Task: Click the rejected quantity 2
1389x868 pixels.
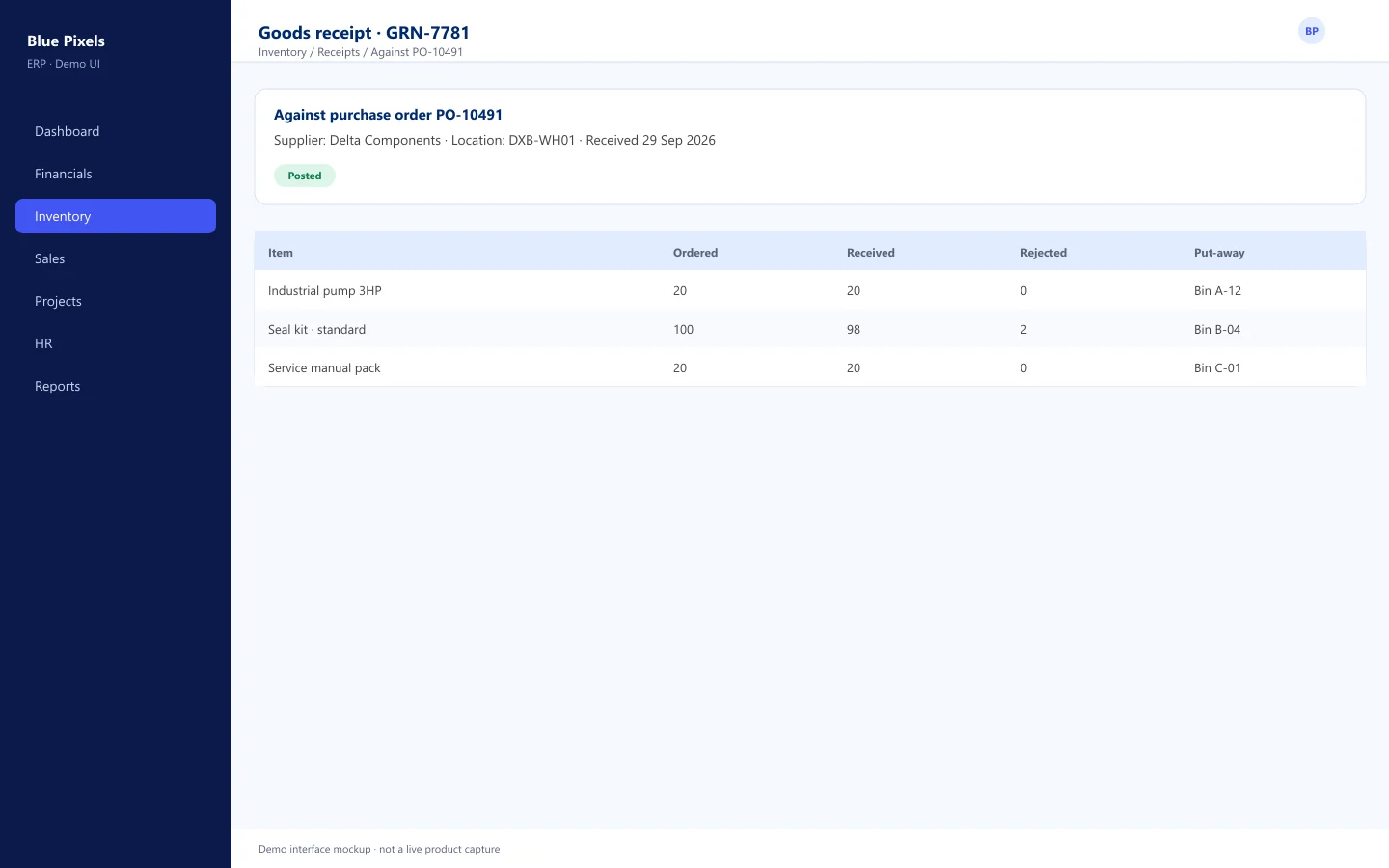Action: (x=1024, y=329)
